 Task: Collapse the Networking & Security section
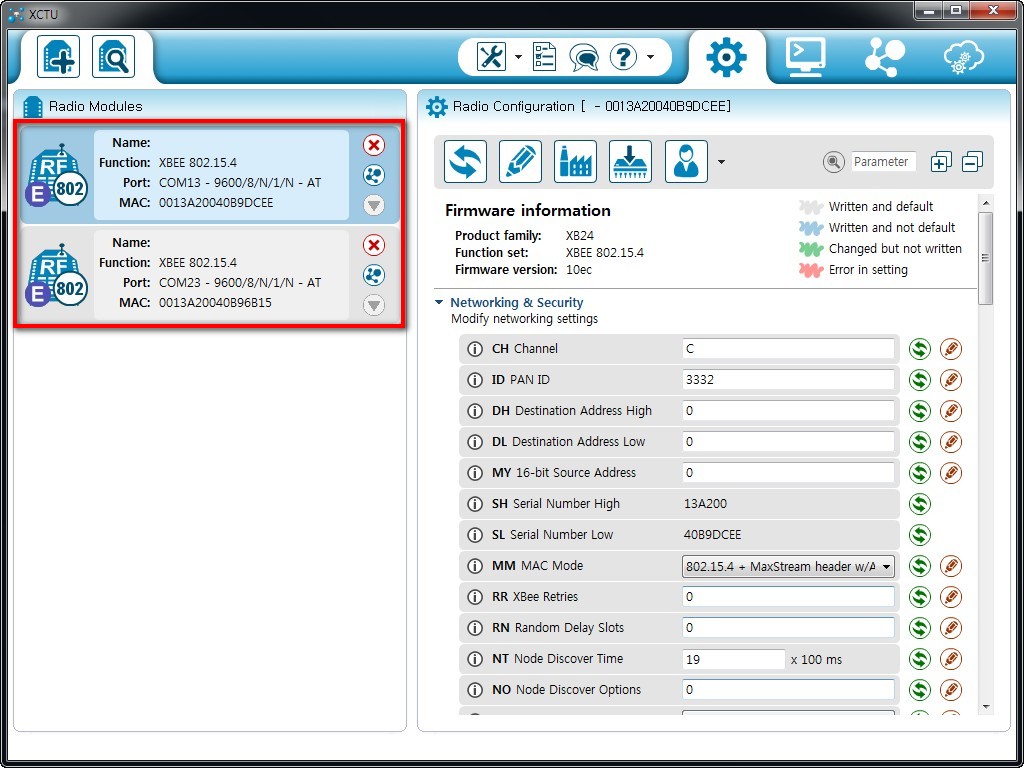[x=439, y=303]
